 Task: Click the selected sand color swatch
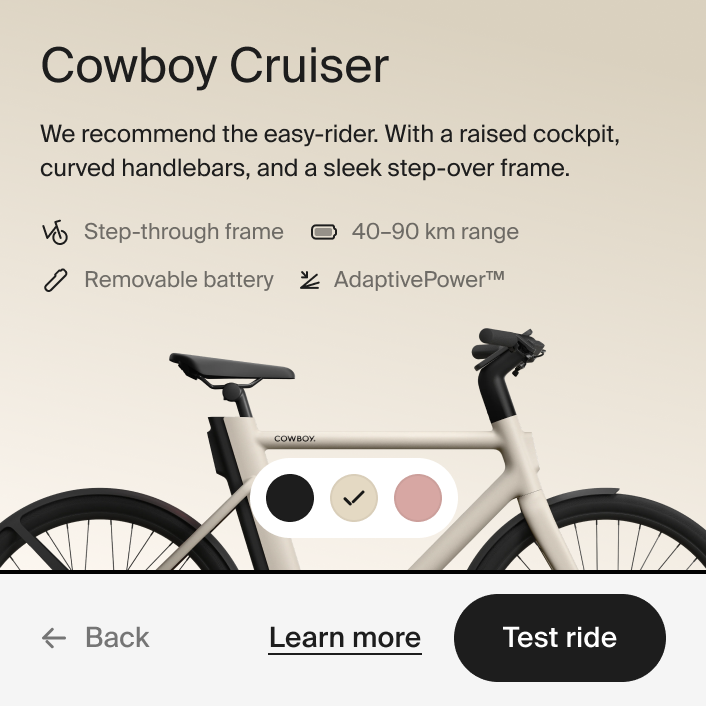tap(354, 497)
